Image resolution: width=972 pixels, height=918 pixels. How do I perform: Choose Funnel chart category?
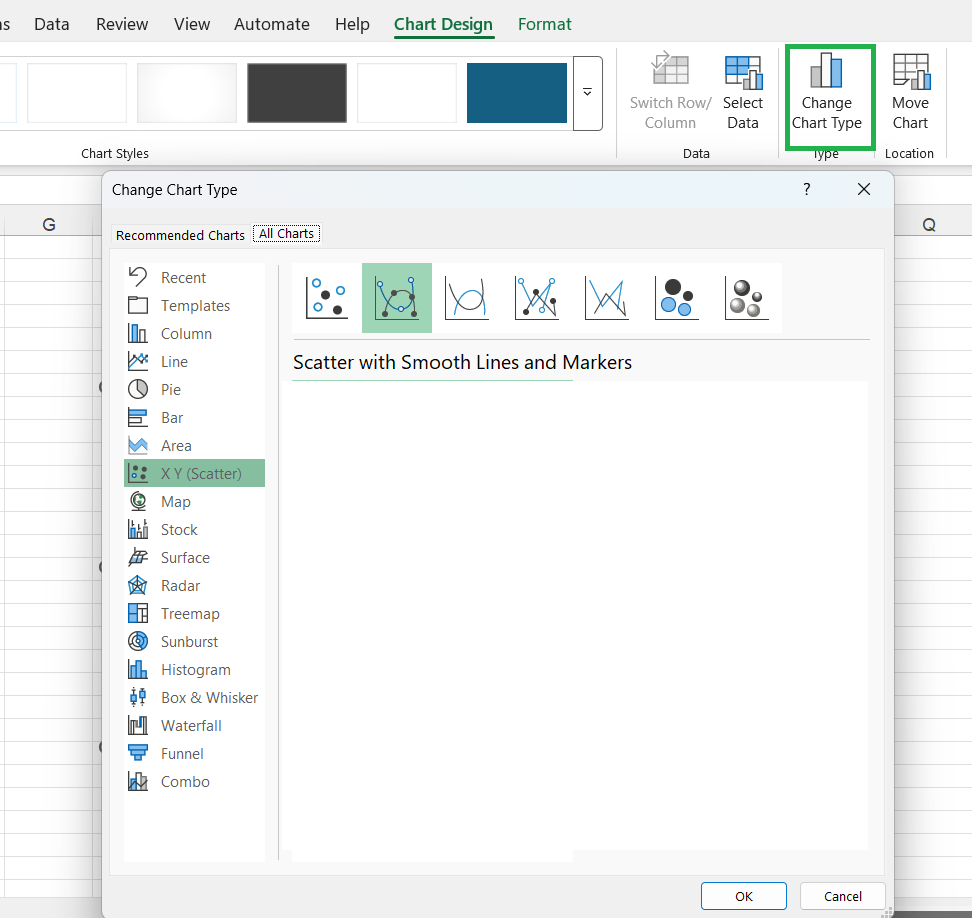click(194, 754)
